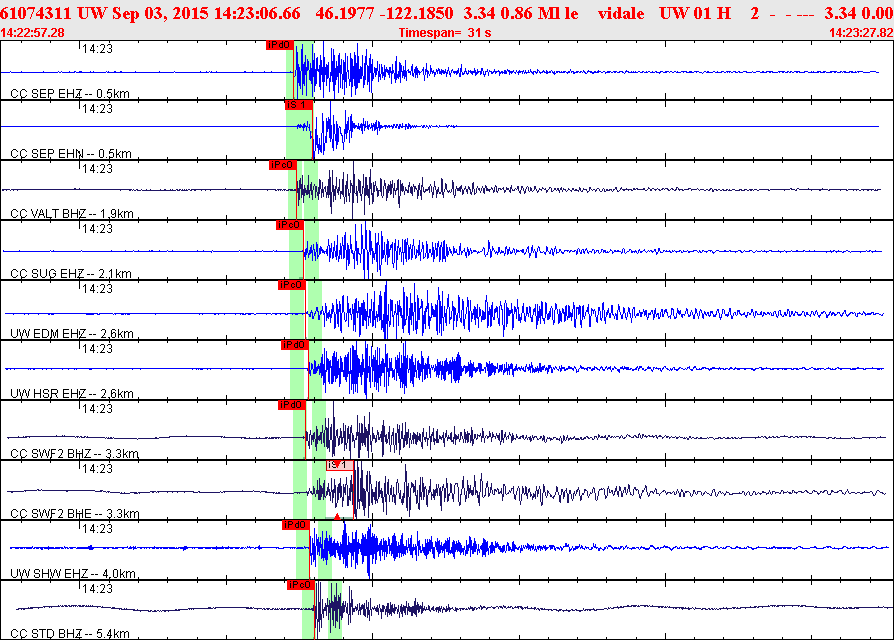This screenshot has width=894, height=640.
Task: Click the start time 14:22:57.28 label
Action: point(33,33)
